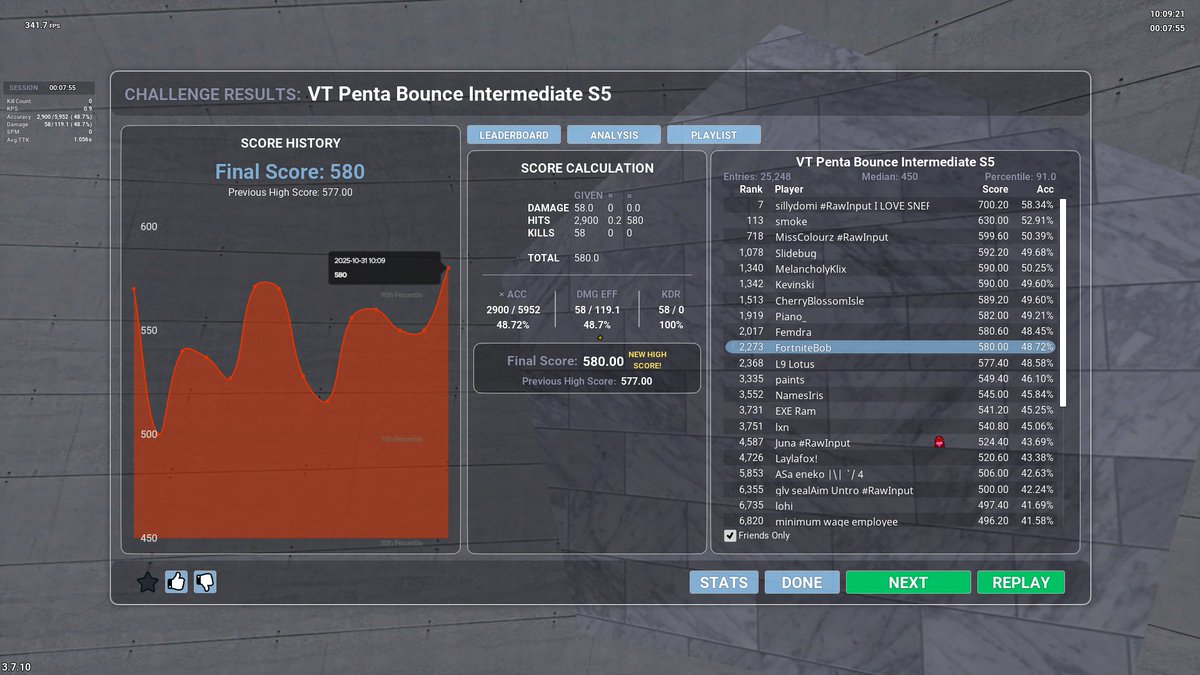Click the 2900 / 5952 accuracy value

tap(514, 310)
